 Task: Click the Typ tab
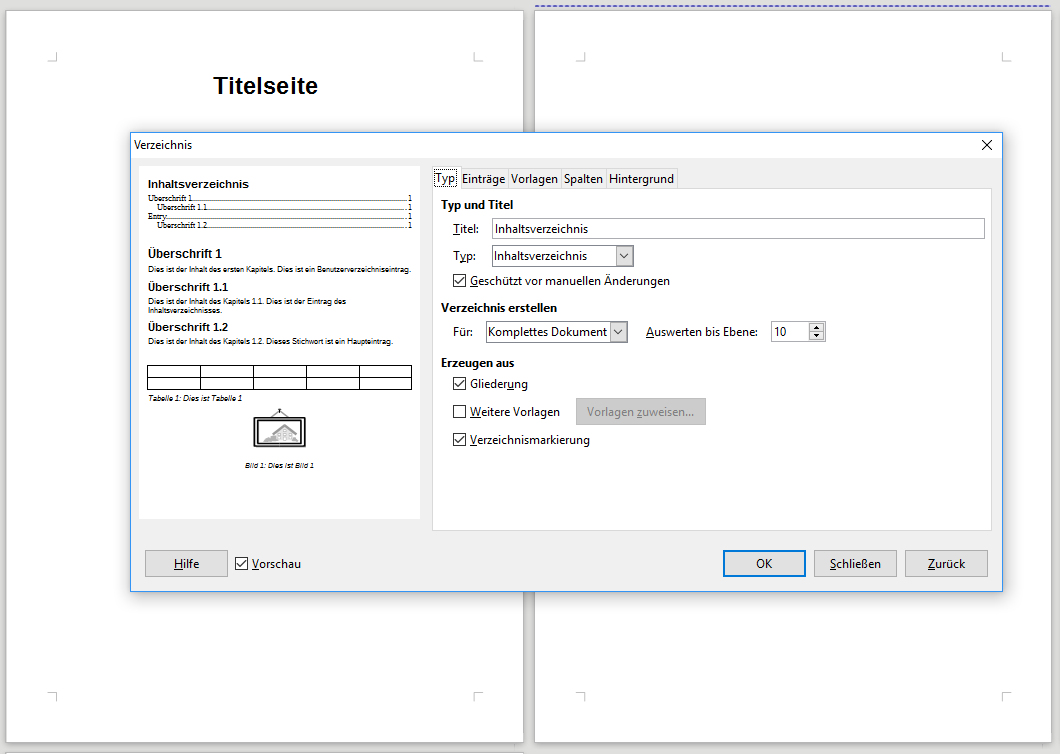tap(445, 179)
